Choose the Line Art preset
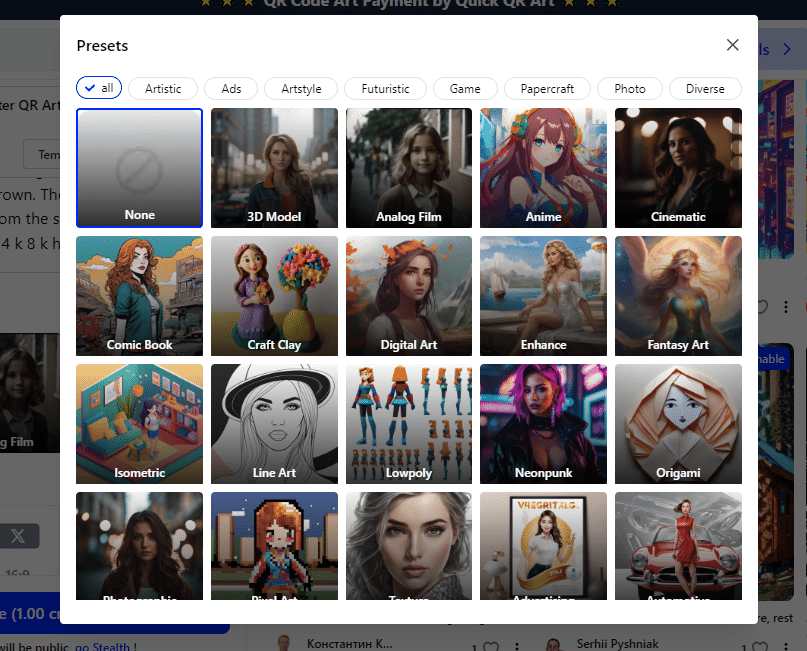This screenshot has height=651, width=807. [x=274, y=424]
